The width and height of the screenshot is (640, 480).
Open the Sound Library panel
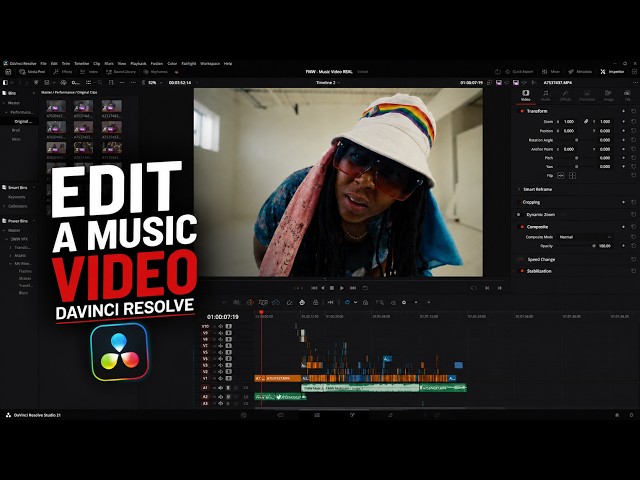click(x=121, y=72)
